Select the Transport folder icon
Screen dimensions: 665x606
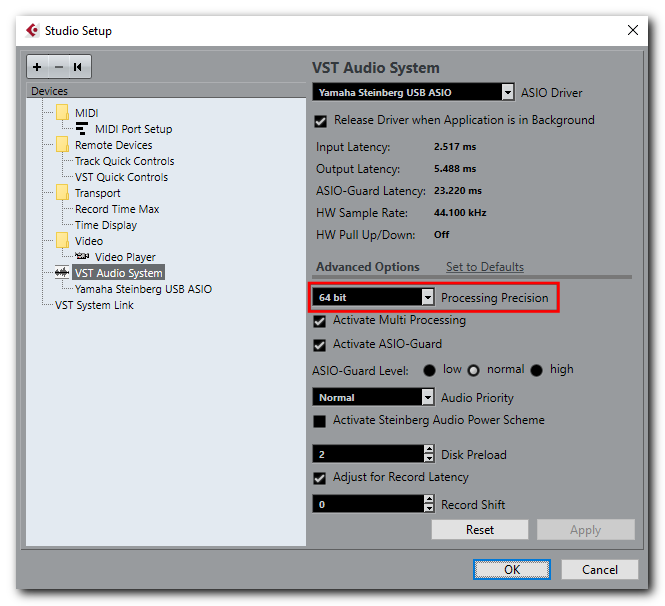(63, 193)
